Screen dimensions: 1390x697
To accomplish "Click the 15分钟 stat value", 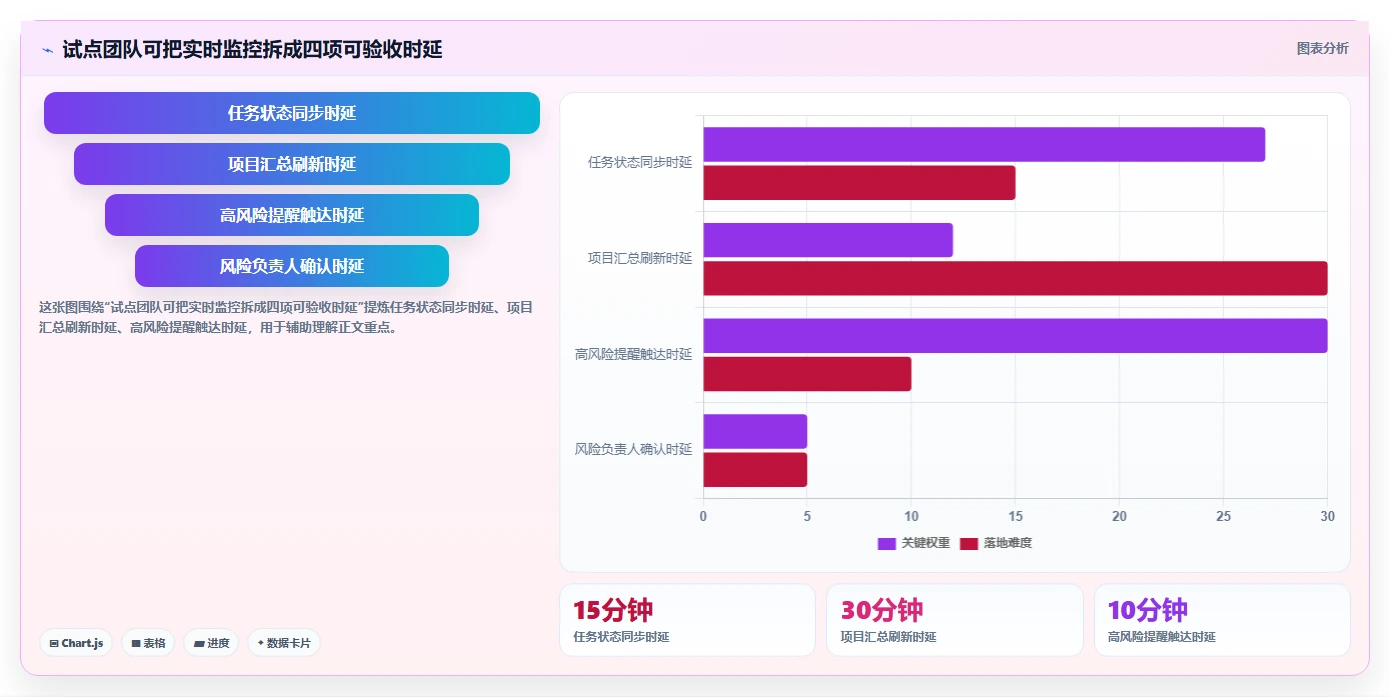I will (613, 610).
